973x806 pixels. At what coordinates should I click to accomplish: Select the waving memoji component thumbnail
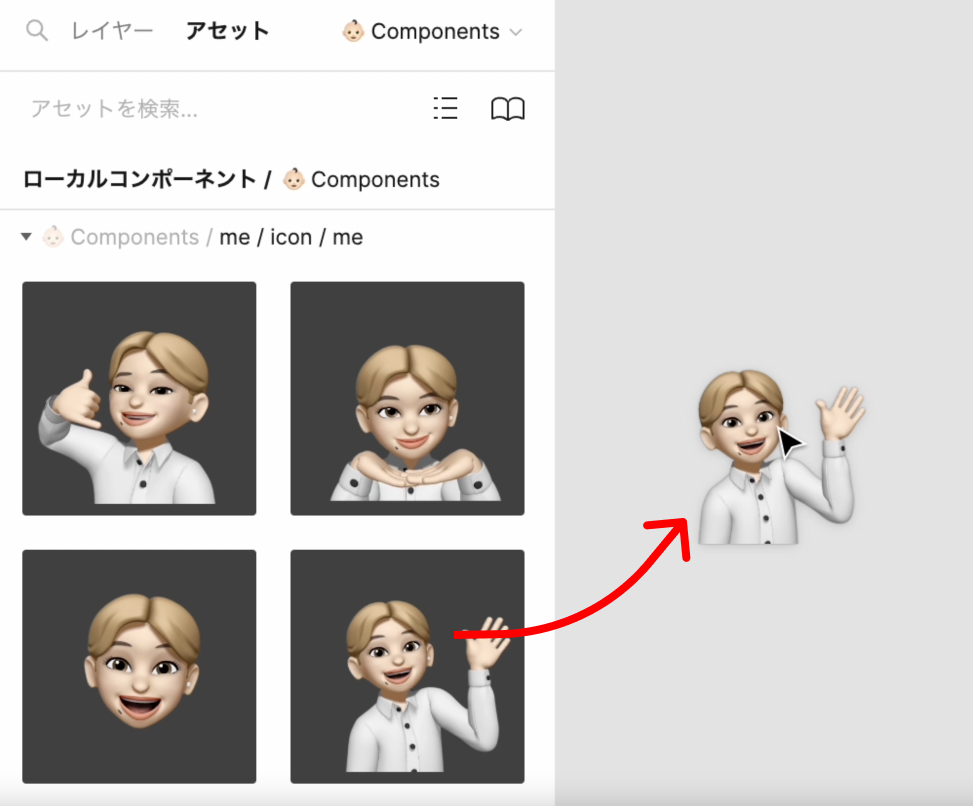407,666
